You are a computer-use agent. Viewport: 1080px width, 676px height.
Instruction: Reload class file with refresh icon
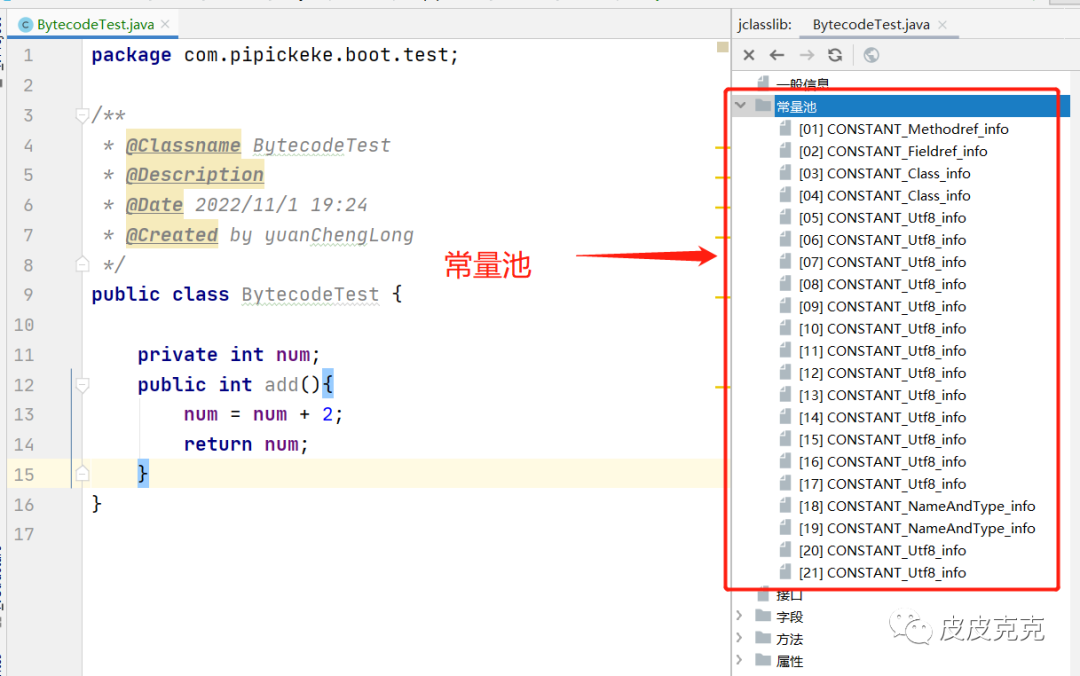click(835, 55)
